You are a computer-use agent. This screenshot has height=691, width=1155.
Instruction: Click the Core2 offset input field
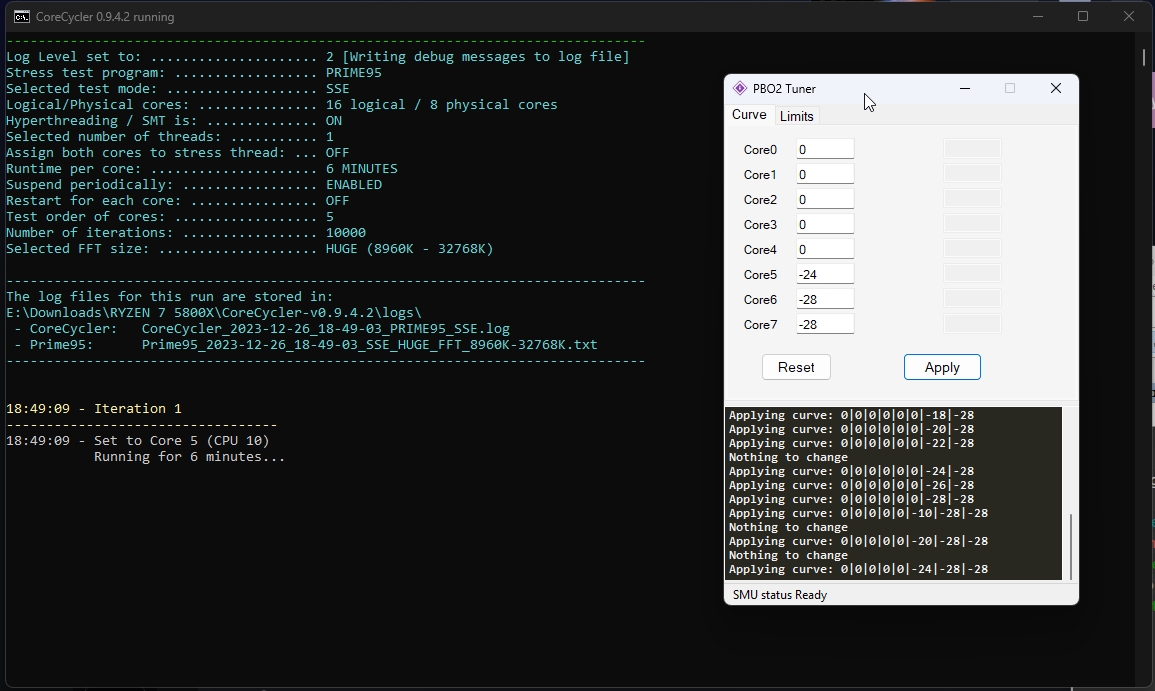pyautogui.click(x=825, y=200)
